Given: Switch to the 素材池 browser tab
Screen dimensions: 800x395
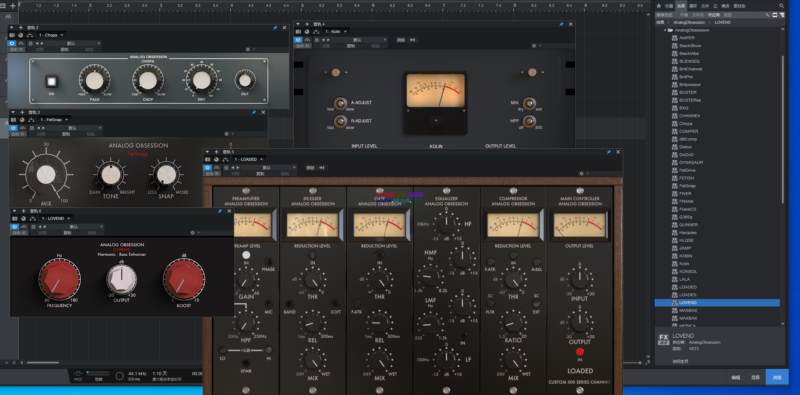Looking at the screenshot, I should point(739,6).
